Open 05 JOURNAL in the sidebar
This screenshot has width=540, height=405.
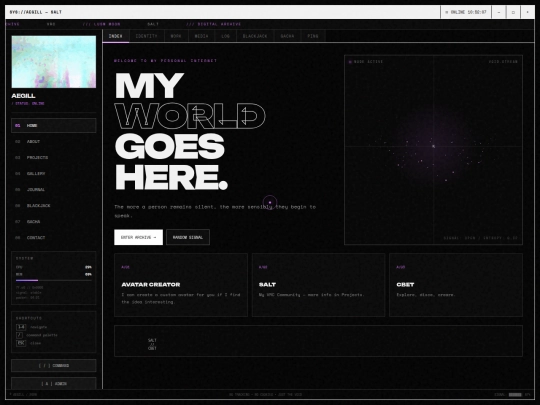click(x=54, y=190)
